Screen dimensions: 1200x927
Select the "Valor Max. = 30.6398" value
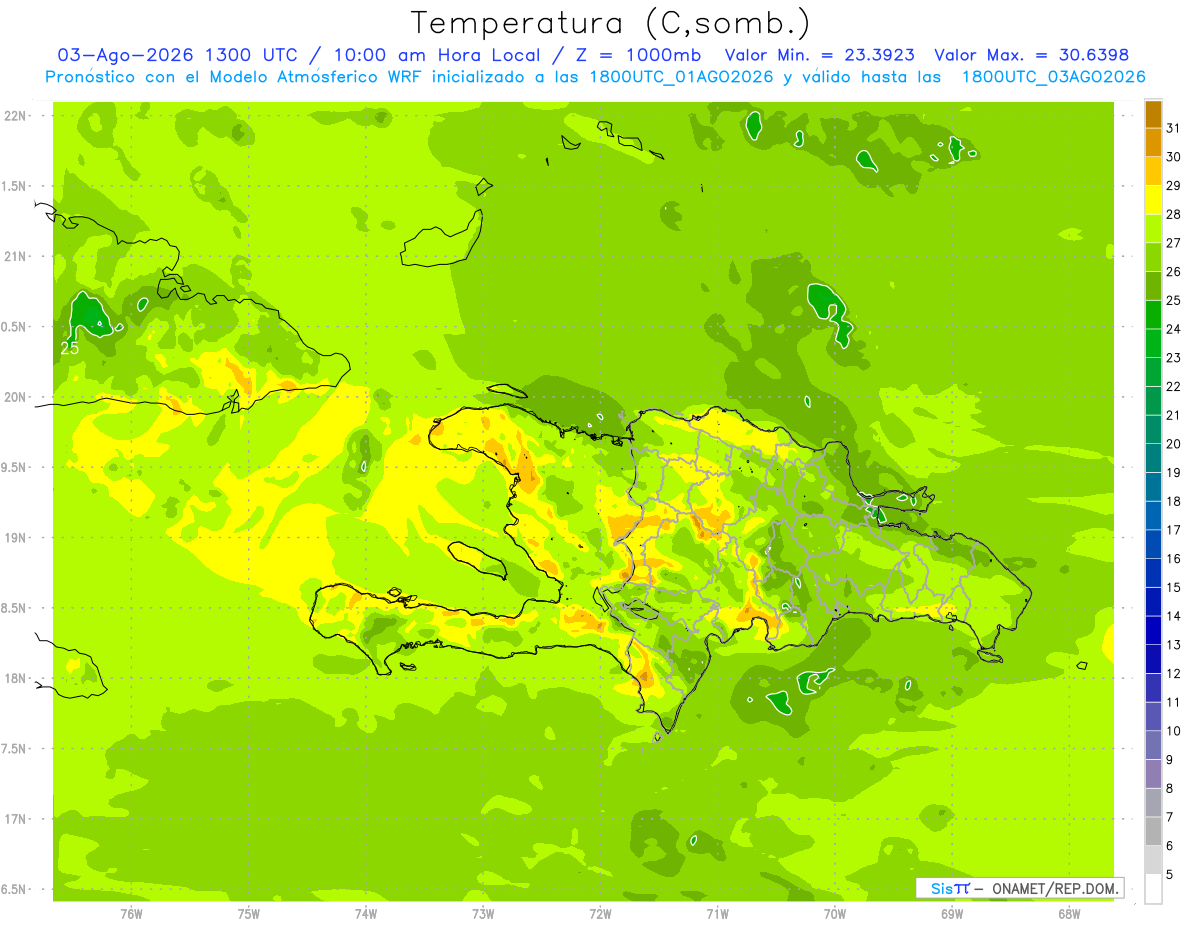click(x=1032, y=55)
